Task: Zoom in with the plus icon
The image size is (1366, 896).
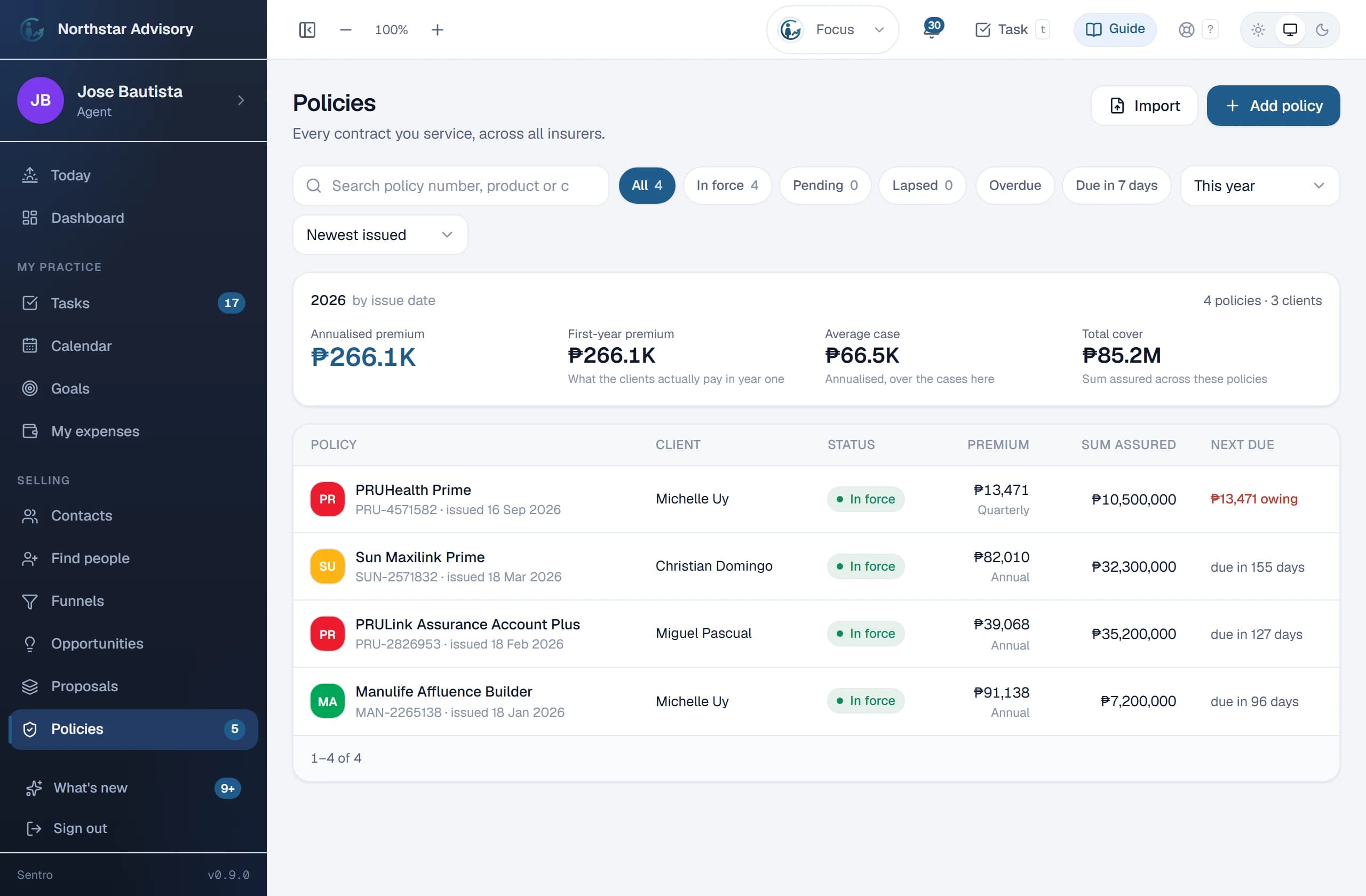Action: (438, 29)
